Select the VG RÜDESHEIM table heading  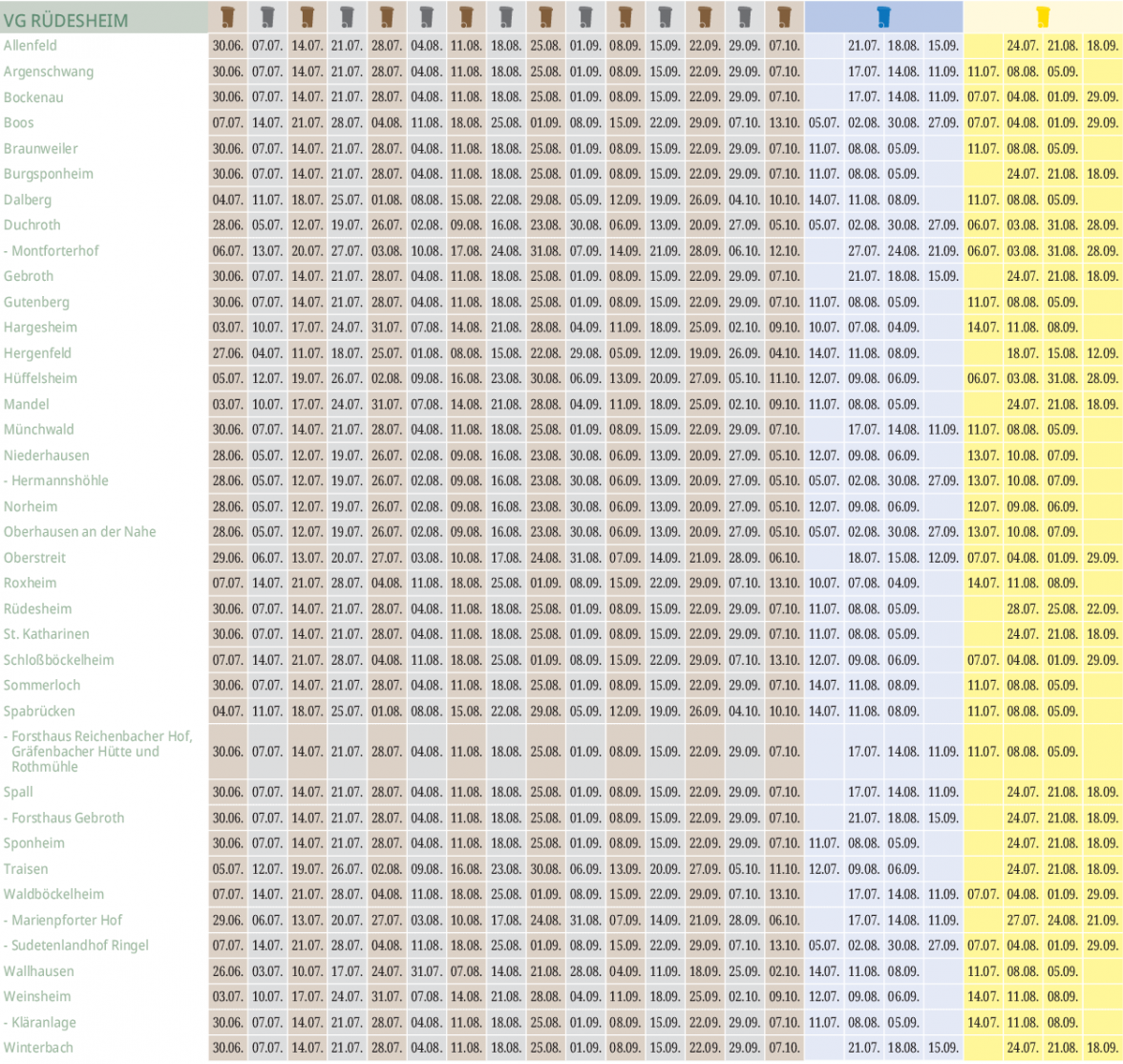(65, 19)
